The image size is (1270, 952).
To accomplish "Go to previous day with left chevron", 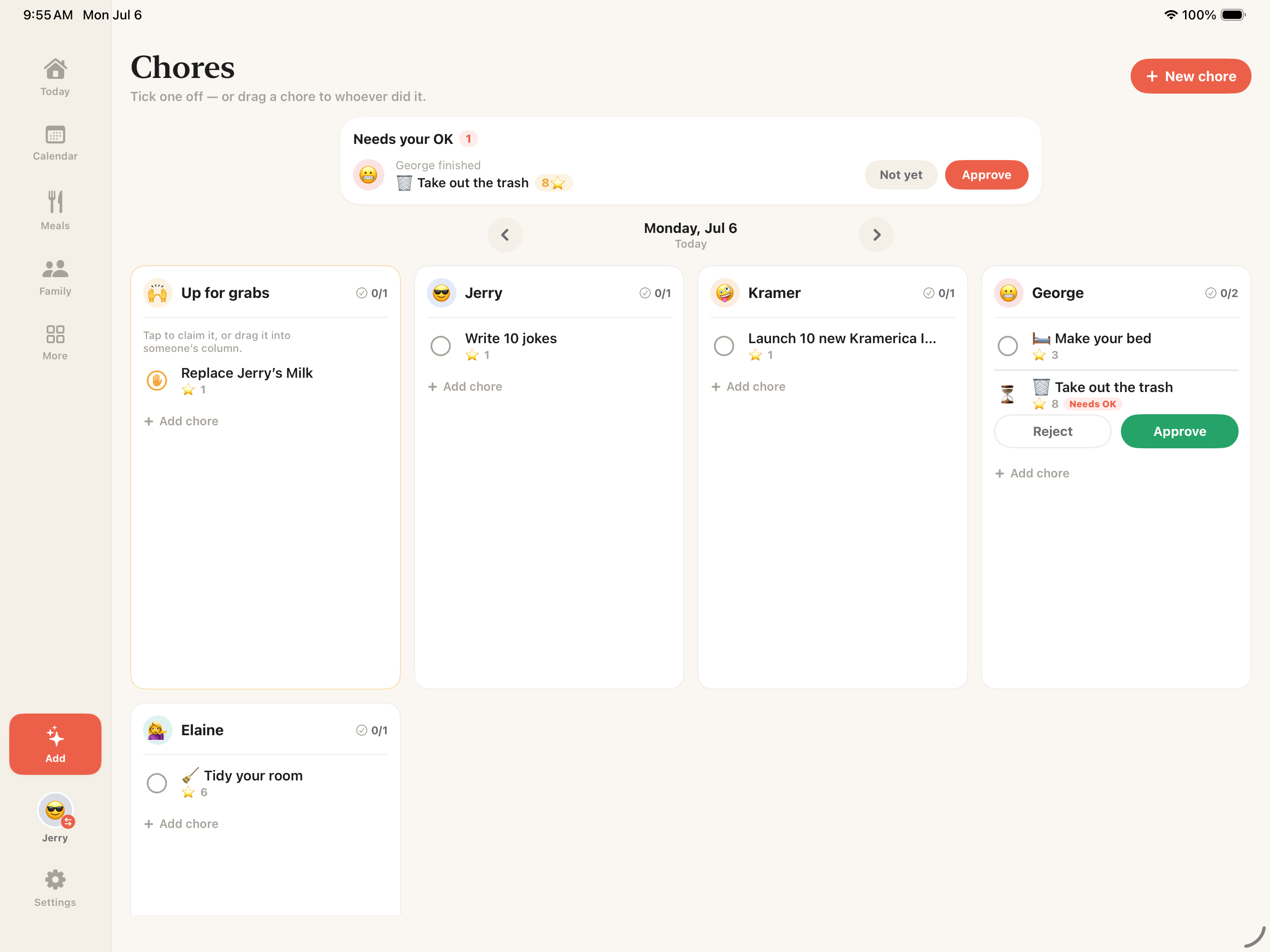I will click(505, 235).
